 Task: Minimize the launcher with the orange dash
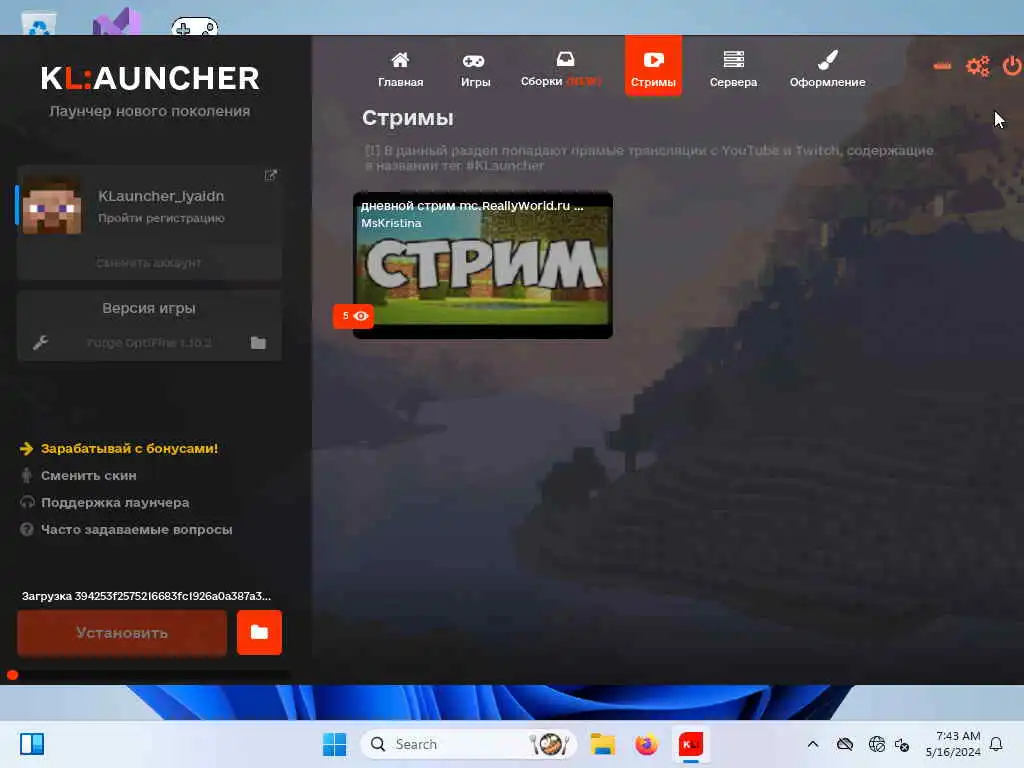pos(942,65)
